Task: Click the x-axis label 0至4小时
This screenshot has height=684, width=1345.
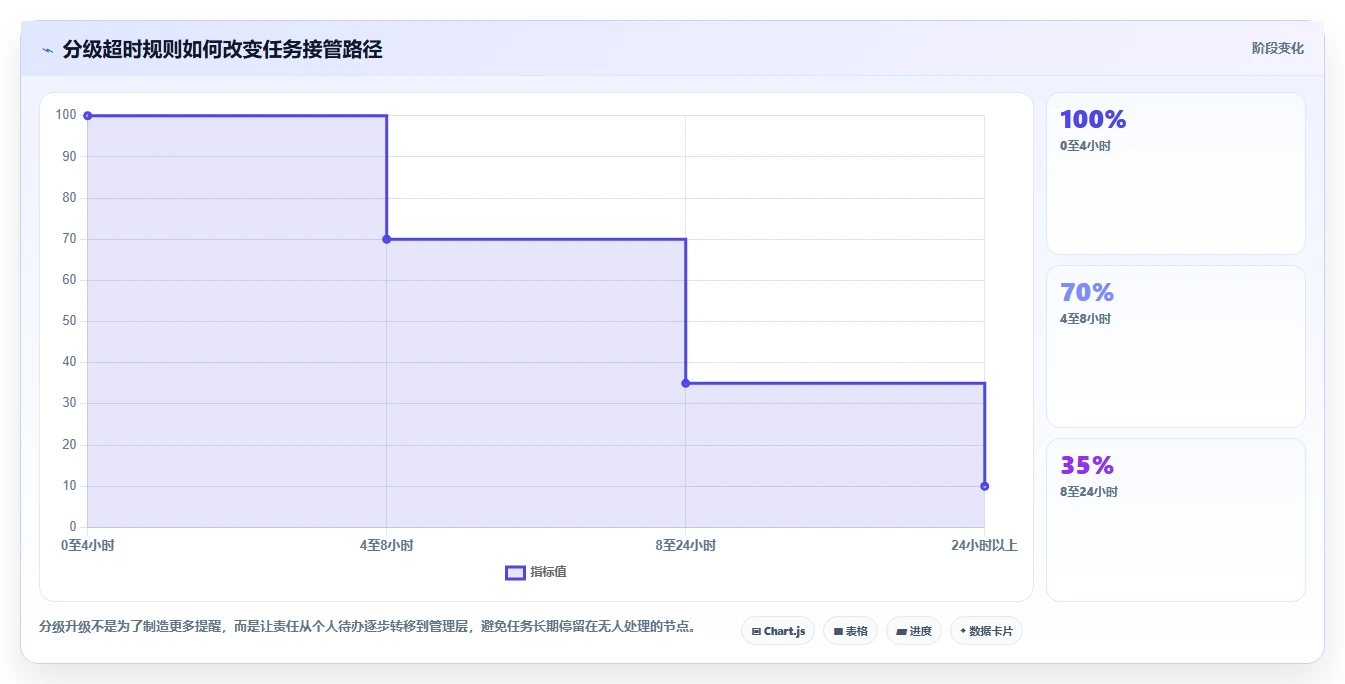Action: coord(88,546)
